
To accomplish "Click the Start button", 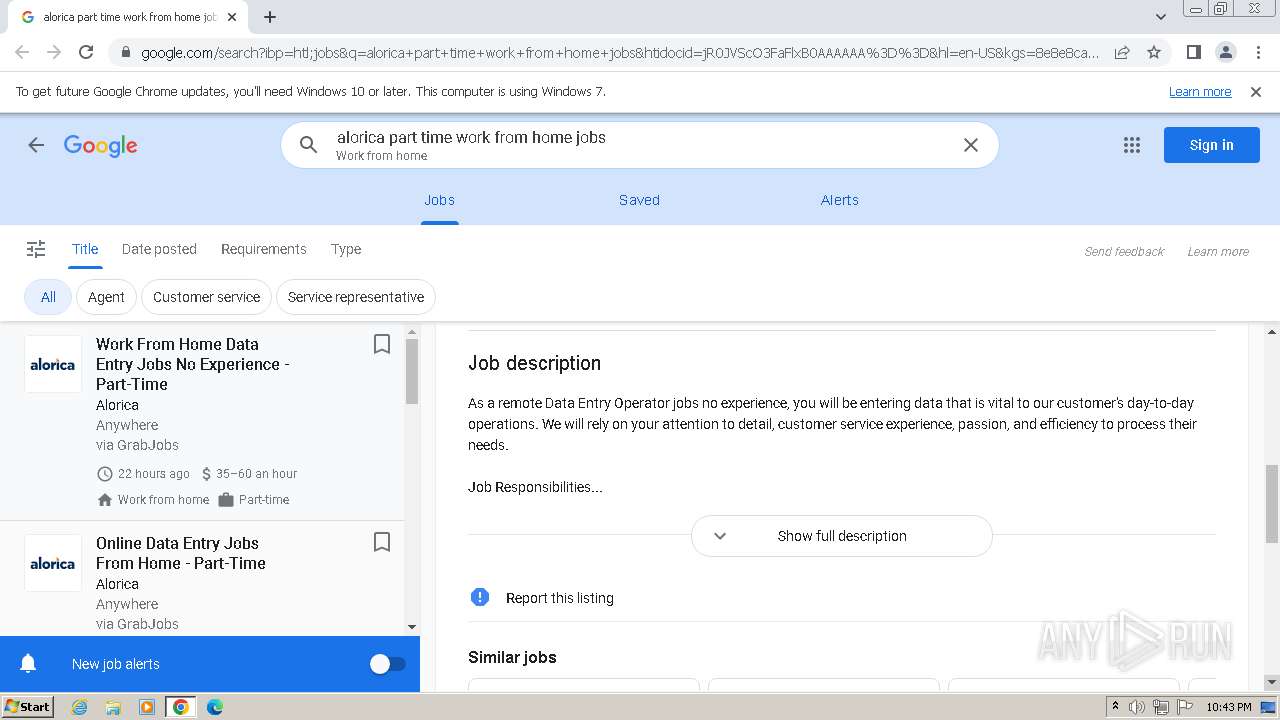I will [x=28, y=707].
